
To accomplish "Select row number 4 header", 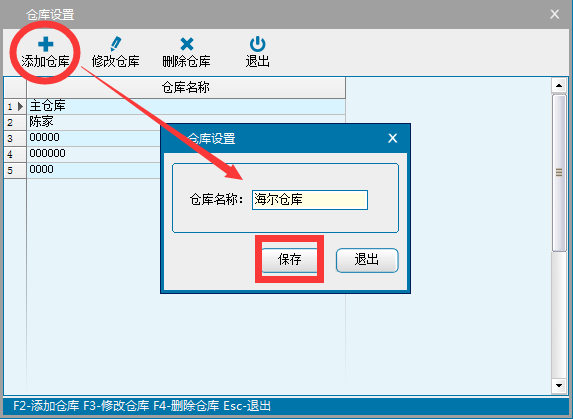I will point(15,154).
